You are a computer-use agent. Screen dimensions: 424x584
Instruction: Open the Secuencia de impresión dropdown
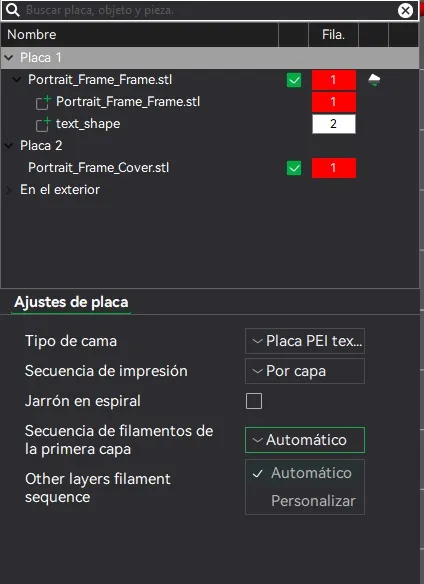coord(305,371)
